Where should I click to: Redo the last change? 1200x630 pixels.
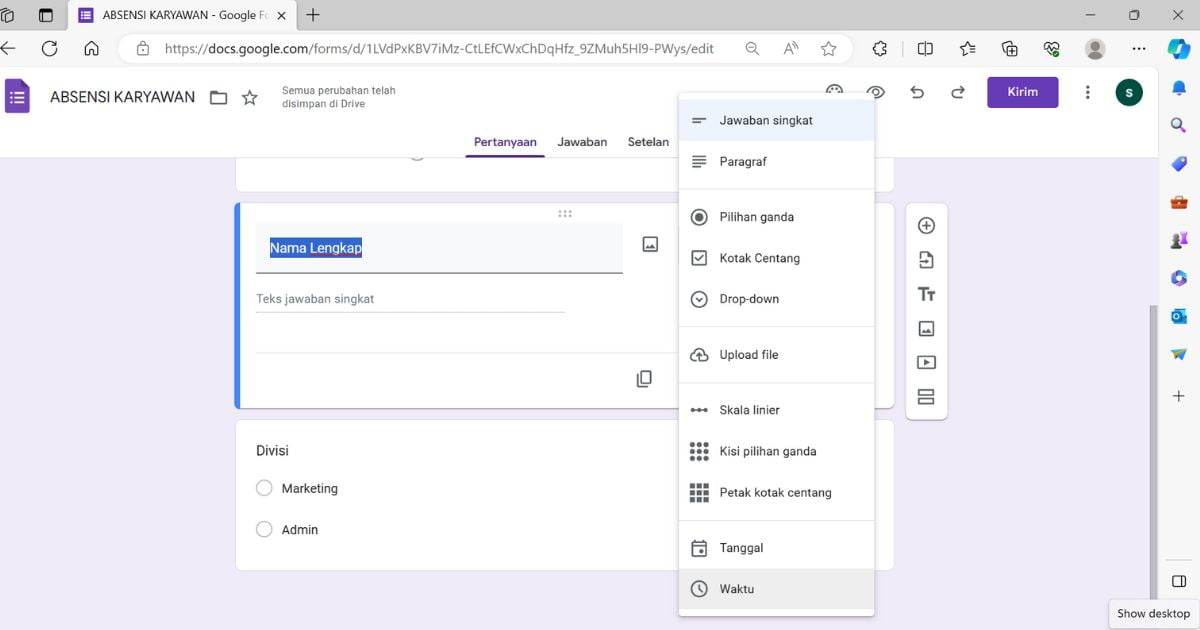(x=958, y=92)
